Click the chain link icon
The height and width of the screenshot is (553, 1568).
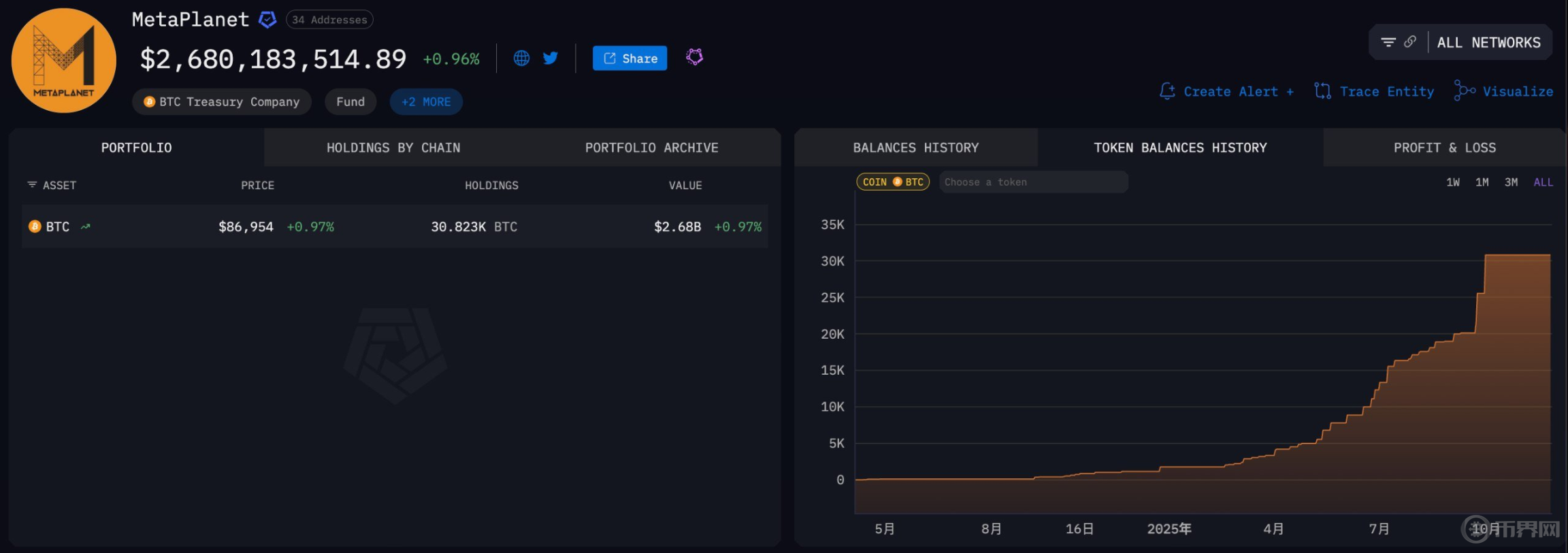(1410, 42)
